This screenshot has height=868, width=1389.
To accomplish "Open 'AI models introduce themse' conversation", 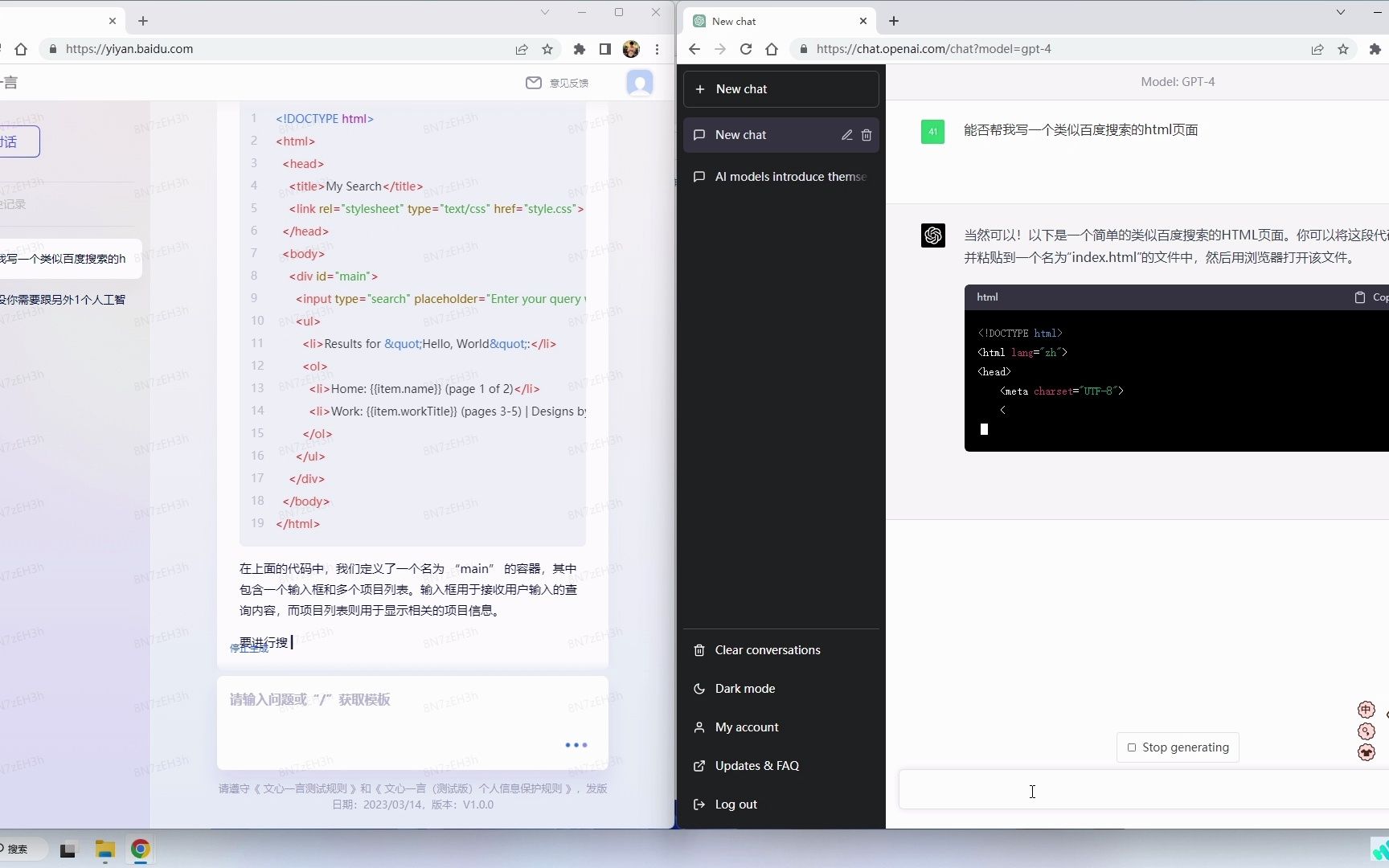I will coord(781,177).
